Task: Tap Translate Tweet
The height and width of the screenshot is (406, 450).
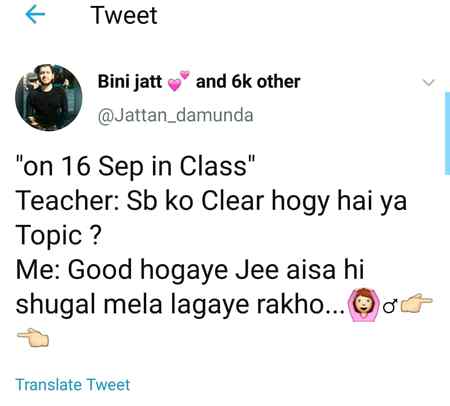Action: (72, 385)
